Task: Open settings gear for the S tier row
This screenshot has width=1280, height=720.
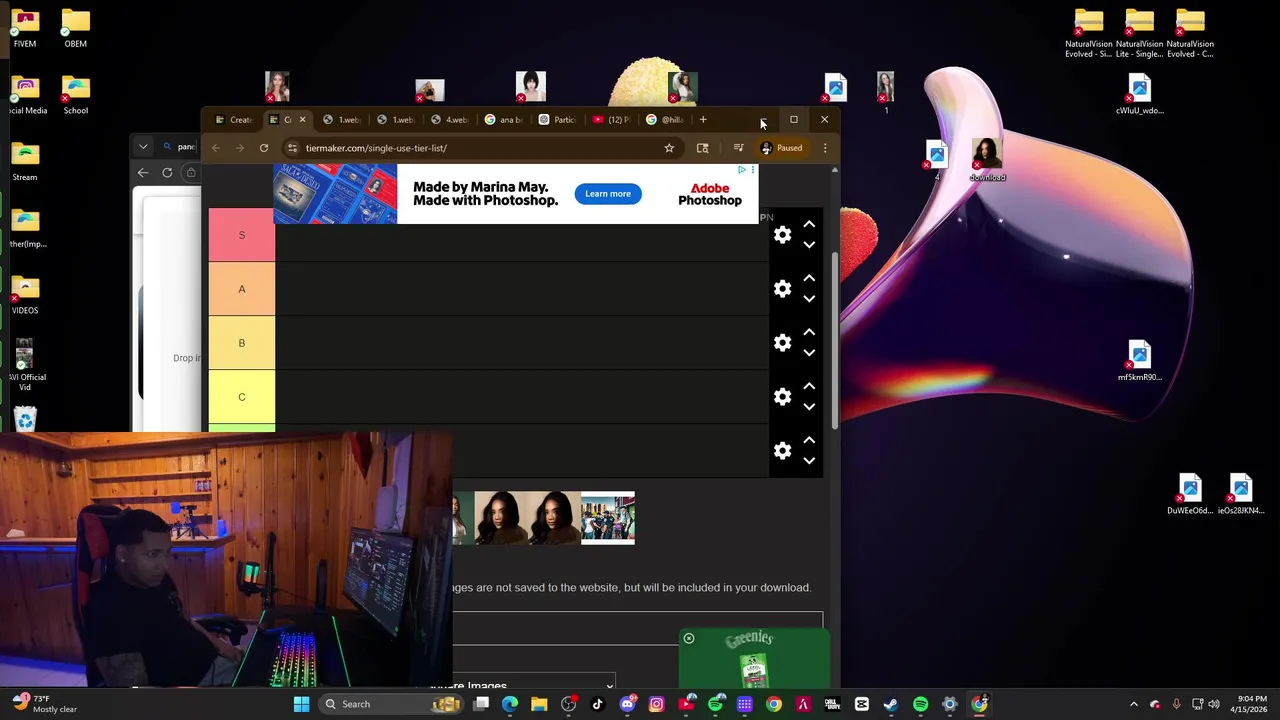Action: [x=782, y=235]
